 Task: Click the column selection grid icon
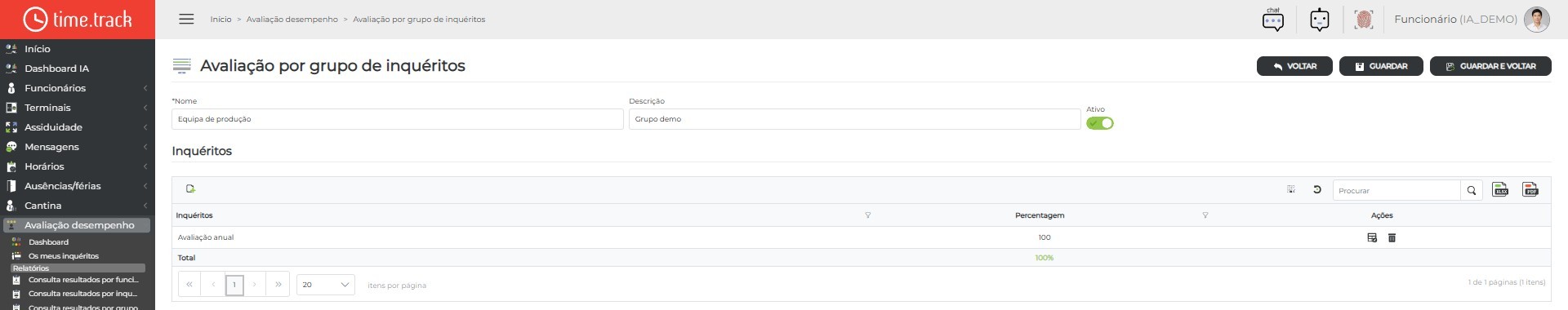point(1291,189)
